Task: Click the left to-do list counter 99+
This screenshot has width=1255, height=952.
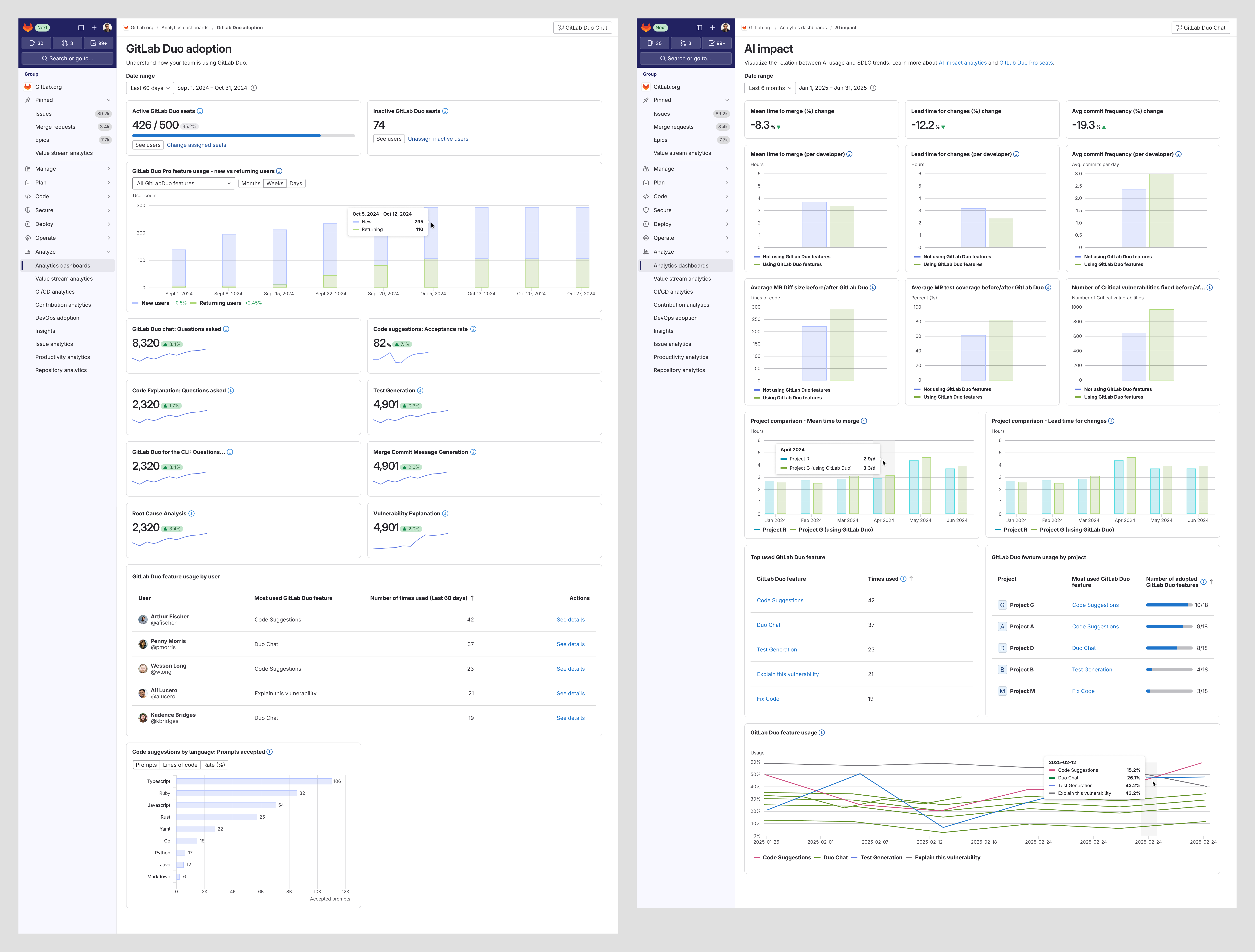Action: [99, 43]
